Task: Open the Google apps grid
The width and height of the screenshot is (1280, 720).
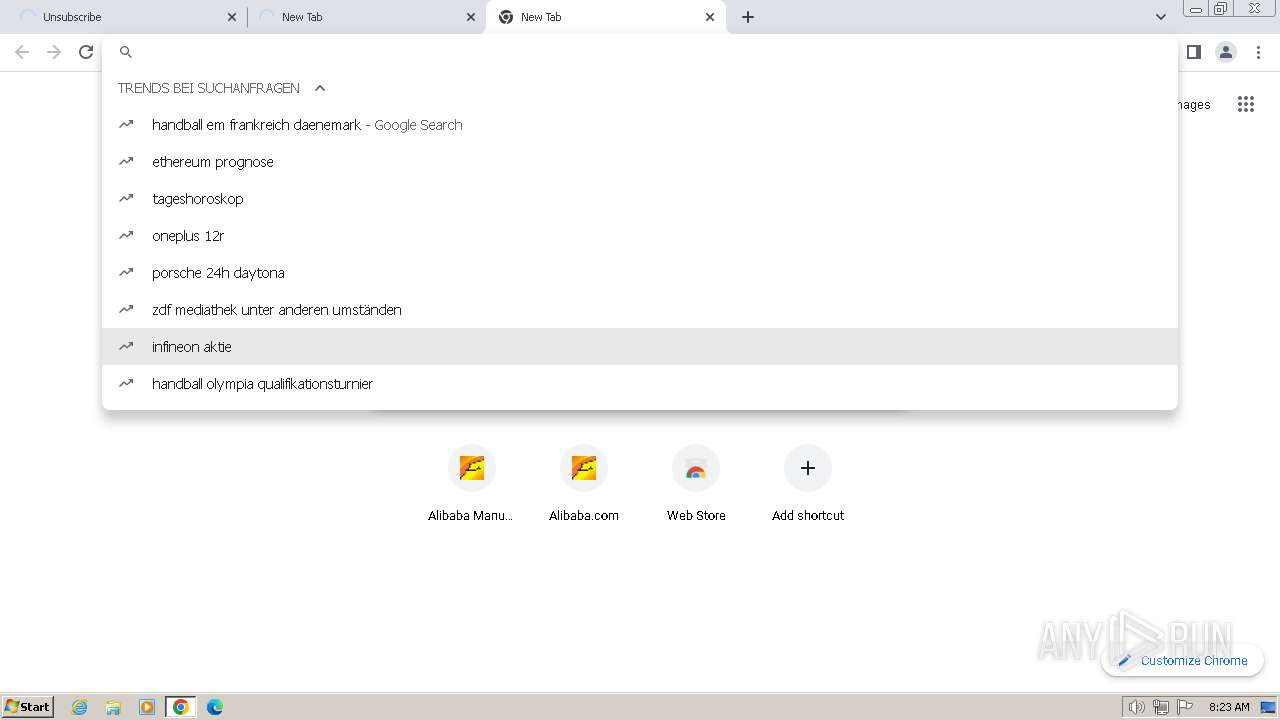Action: click(1245, 104)
